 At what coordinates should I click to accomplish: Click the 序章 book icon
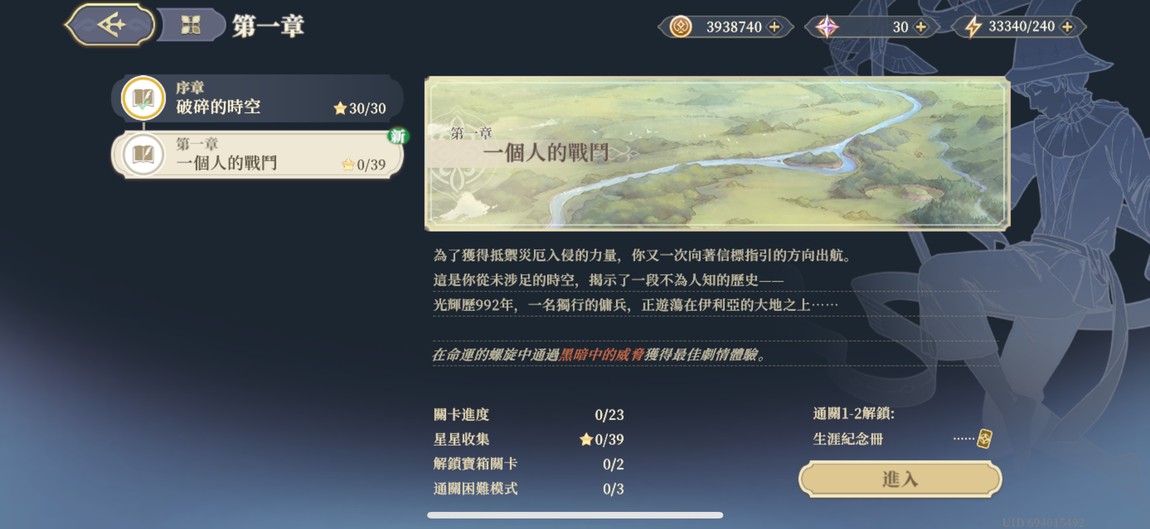143,98
